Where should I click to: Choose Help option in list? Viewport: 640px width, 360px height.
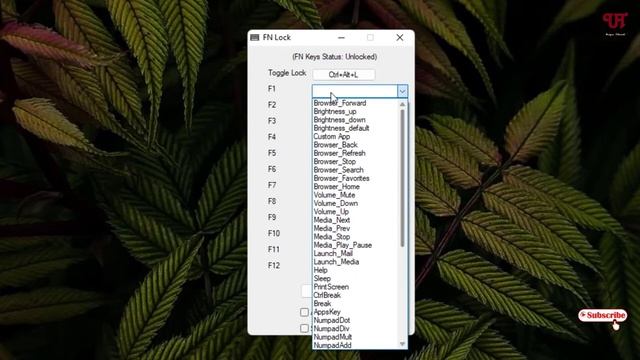click(x=320, y=270)
